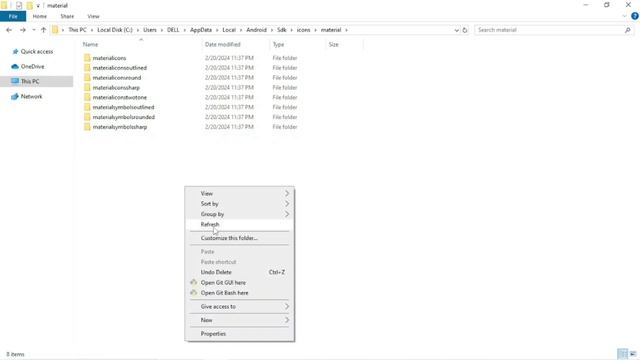Choose Open Git GUI here
Image resolution: width=640 pixels, height=360 pixels.
coord(239,282)
